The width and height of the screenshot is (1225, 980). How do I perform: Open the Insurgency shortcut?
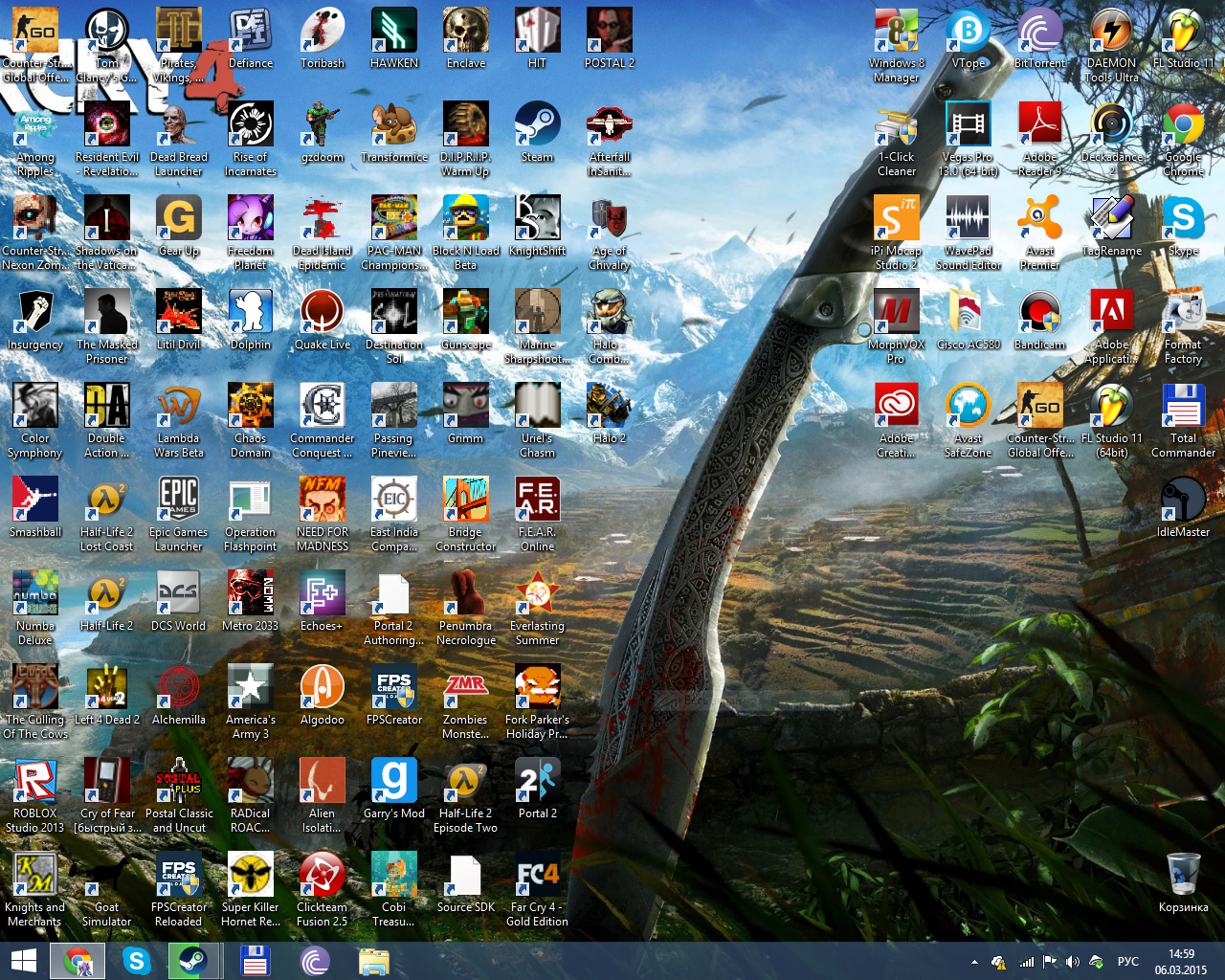point(35,320)
